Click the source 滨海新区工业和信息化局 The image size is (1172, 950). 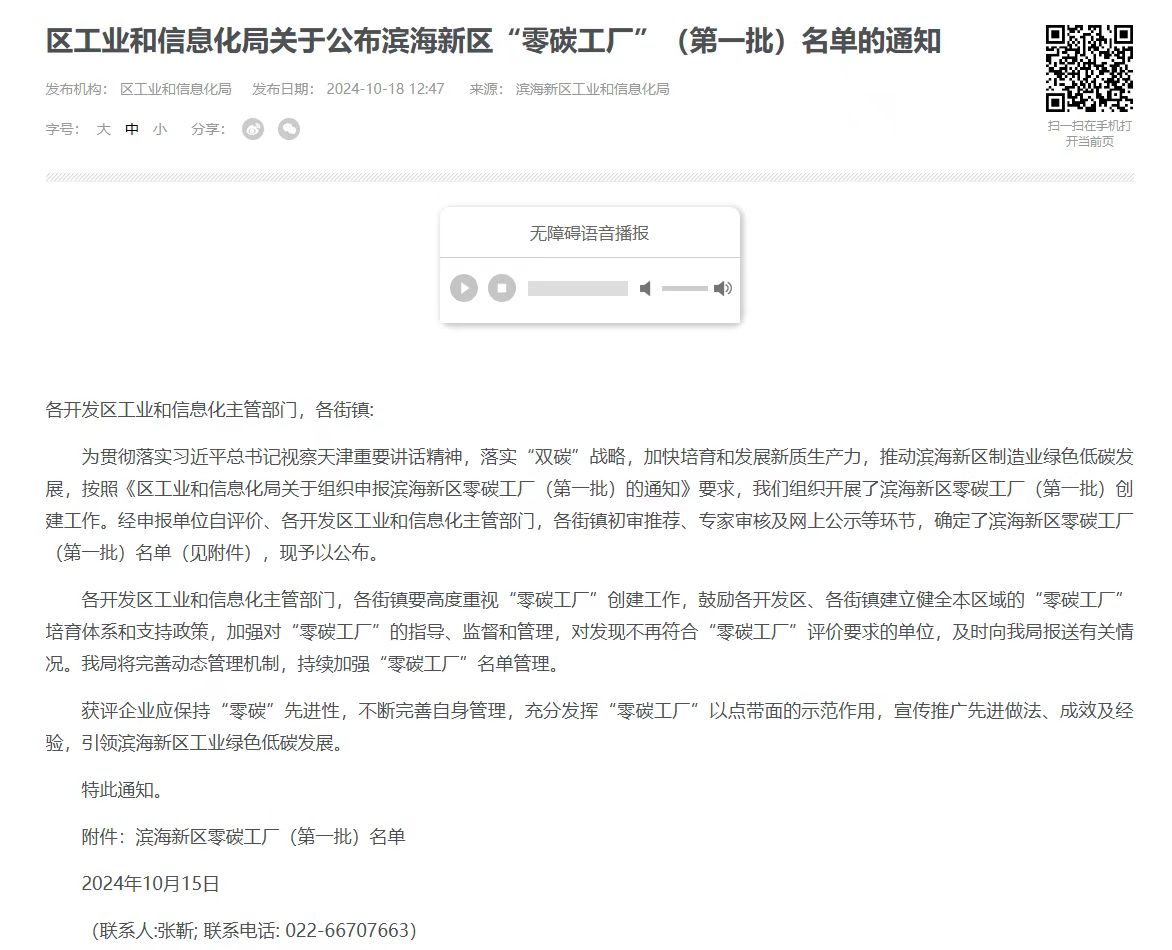(x=592, y=89)
